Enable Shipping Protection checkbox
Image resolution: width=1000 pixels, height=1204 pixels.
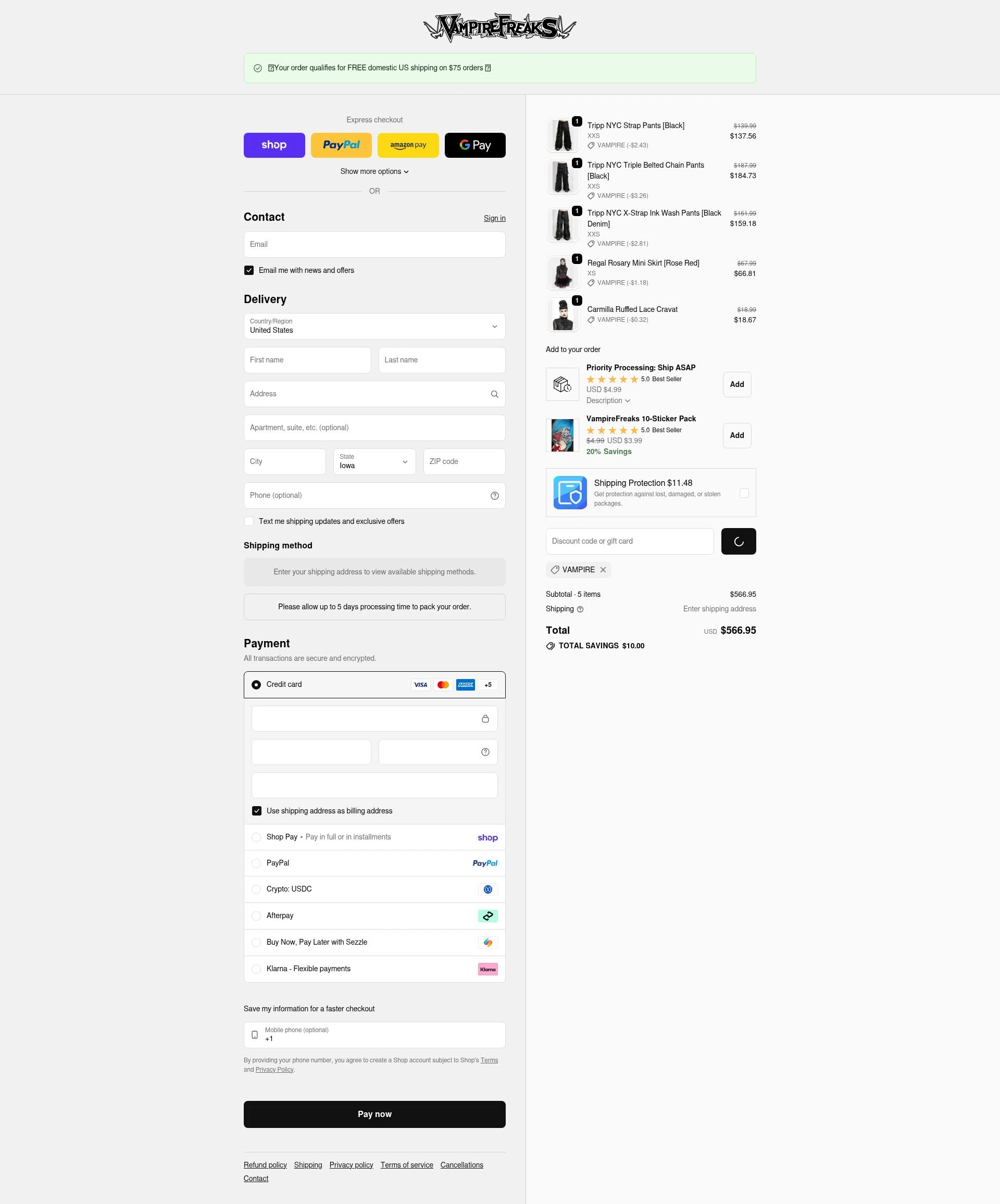[744, 493]
